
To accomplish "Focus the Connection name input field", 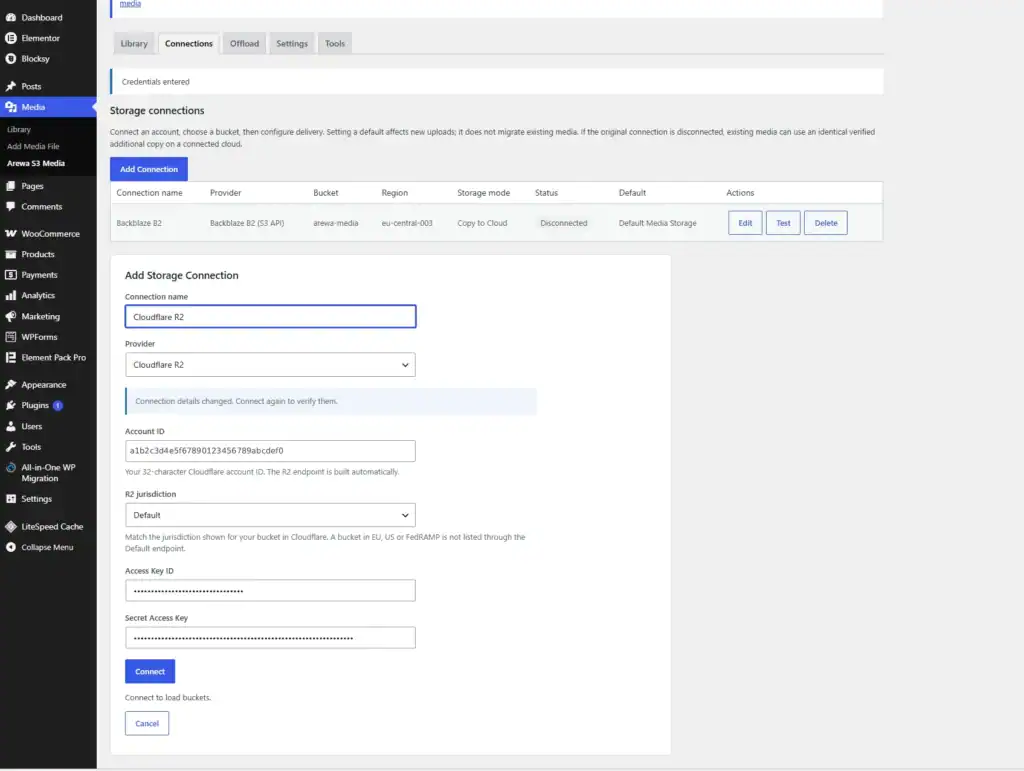I will 270,317.
